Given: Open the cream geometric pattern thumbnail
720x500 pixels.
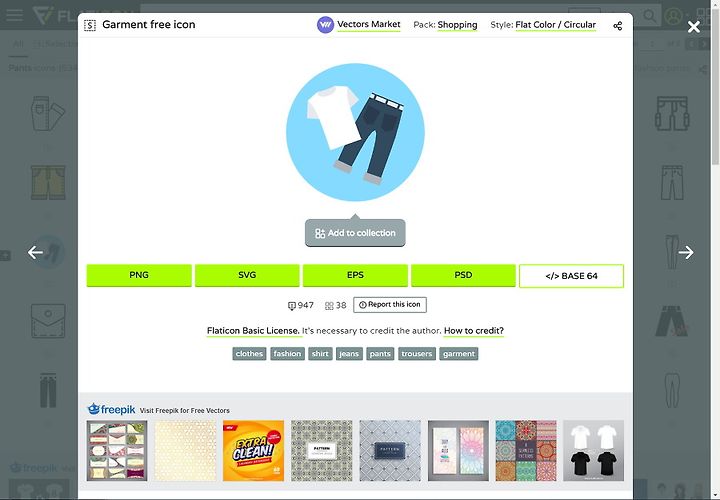Looking at the screenshot, I should (185, 450).
